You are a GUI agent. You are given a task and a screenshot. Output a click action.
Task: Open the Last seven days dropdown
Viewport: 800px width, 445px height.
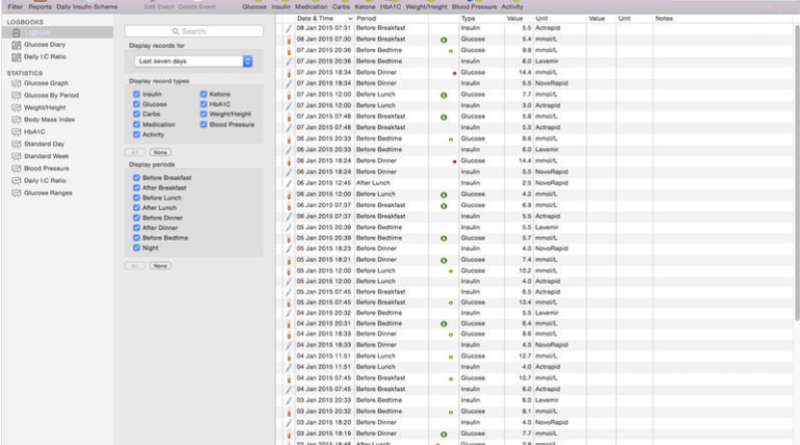tap(191, 62)
